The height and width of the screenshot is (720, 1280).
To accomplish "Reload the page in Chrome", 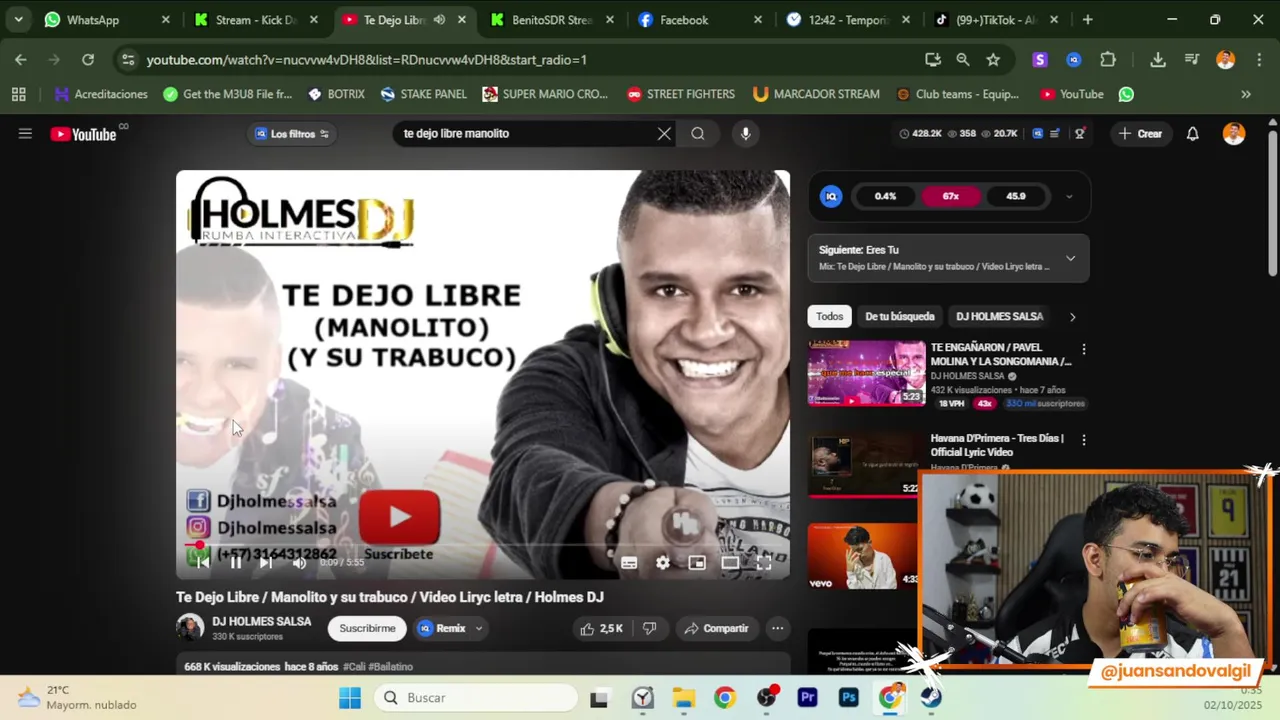I will coord(88,60).
